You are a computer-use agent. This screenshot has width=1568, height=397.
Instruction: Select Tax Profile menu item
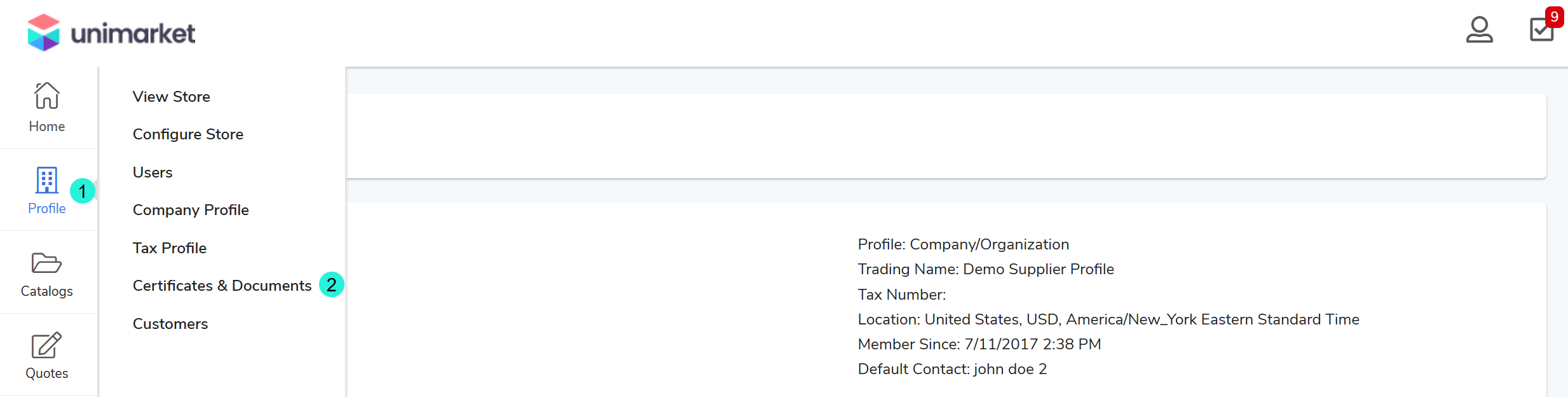coord(170,248)
